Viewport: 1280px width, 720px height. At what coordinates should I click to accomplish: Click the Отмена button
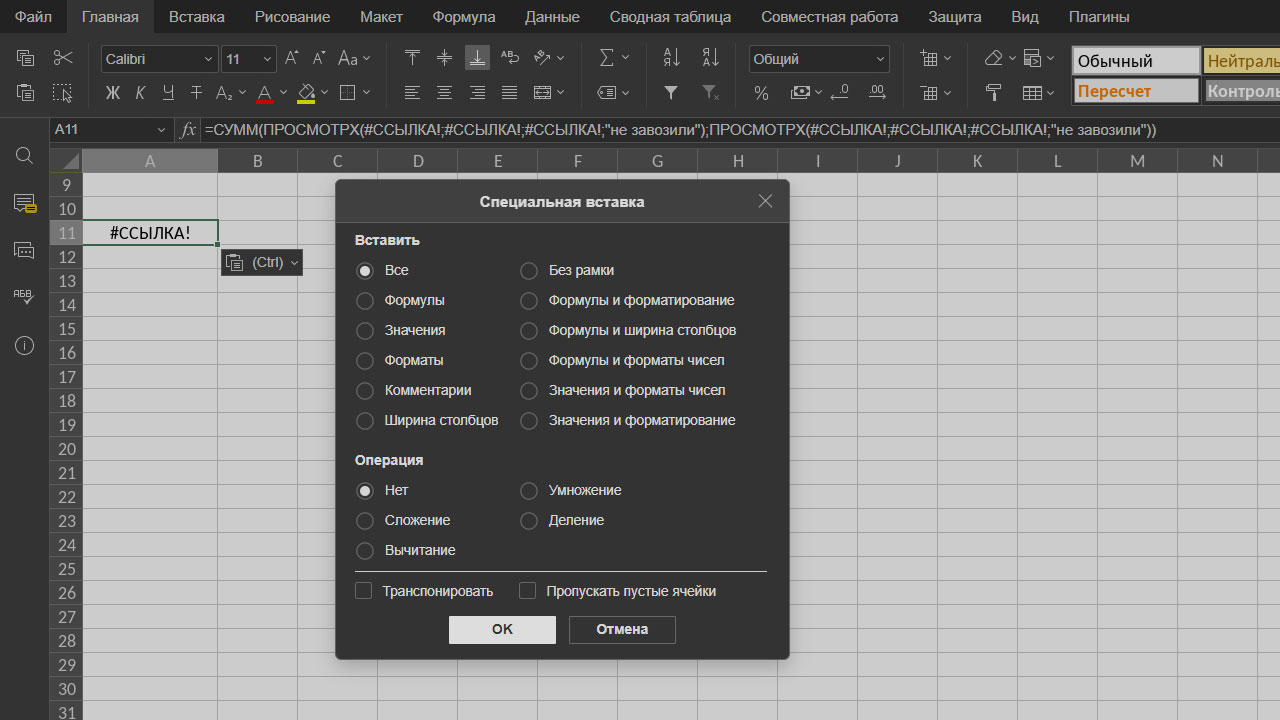(x=622, y=629)
